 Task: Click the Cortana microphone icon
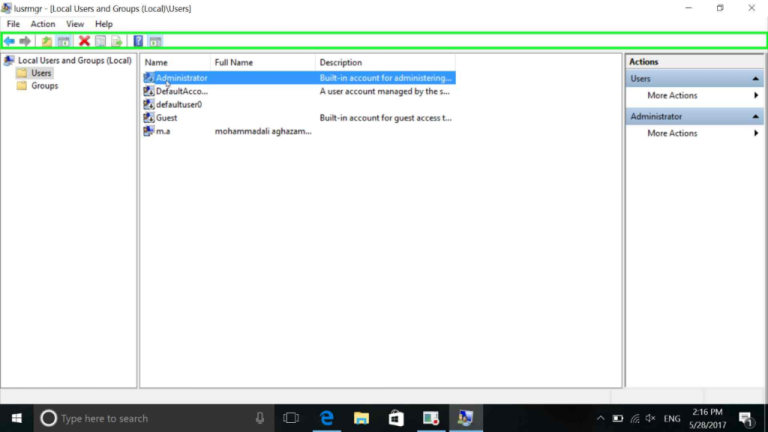click(260, 418)
